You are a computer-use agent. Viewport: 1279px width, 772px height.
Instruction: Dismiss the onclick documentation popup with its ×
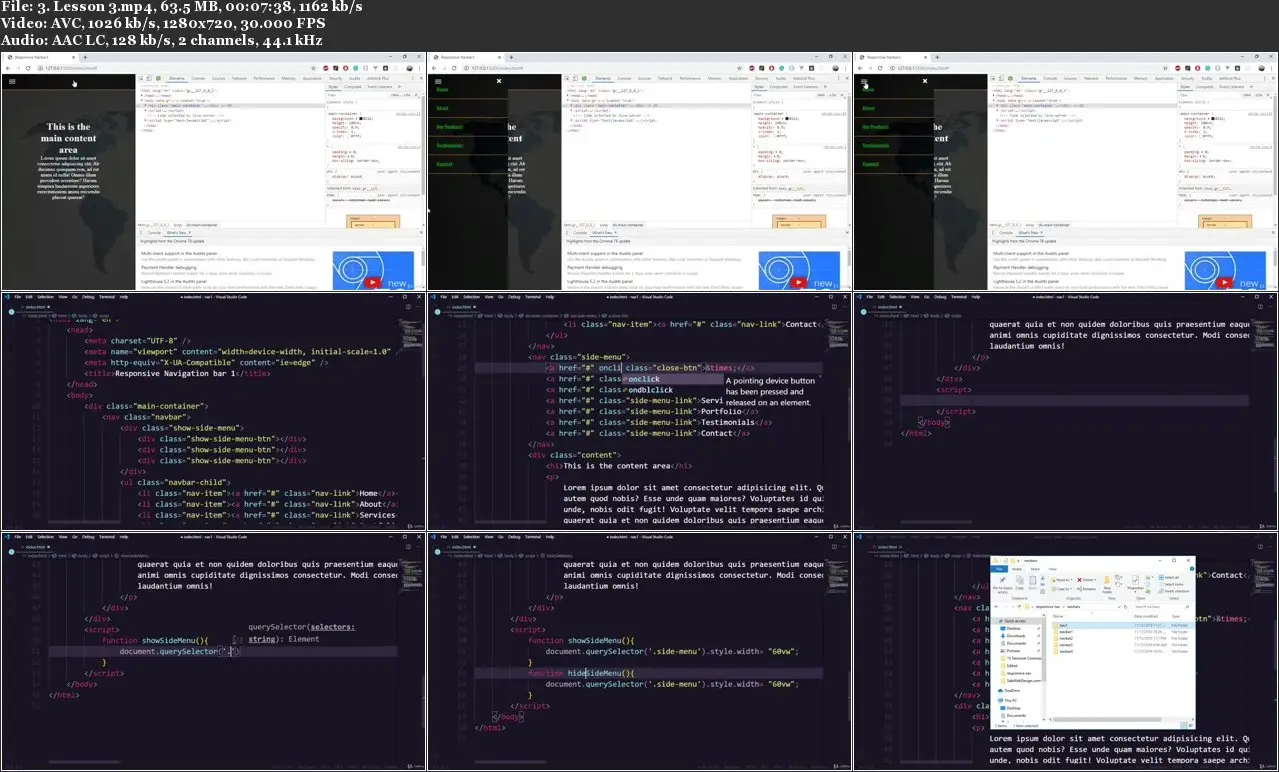(x=820, y=376)
